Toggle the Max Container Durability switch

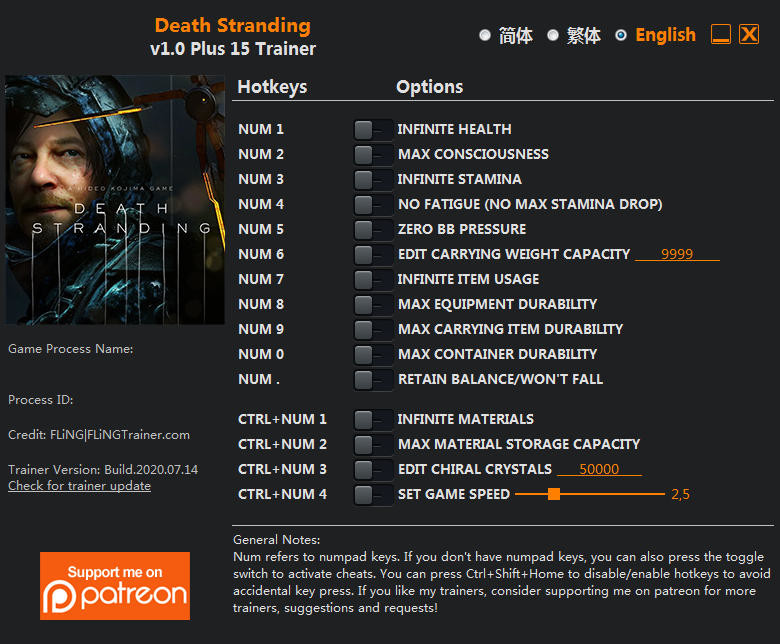[373, 355]
